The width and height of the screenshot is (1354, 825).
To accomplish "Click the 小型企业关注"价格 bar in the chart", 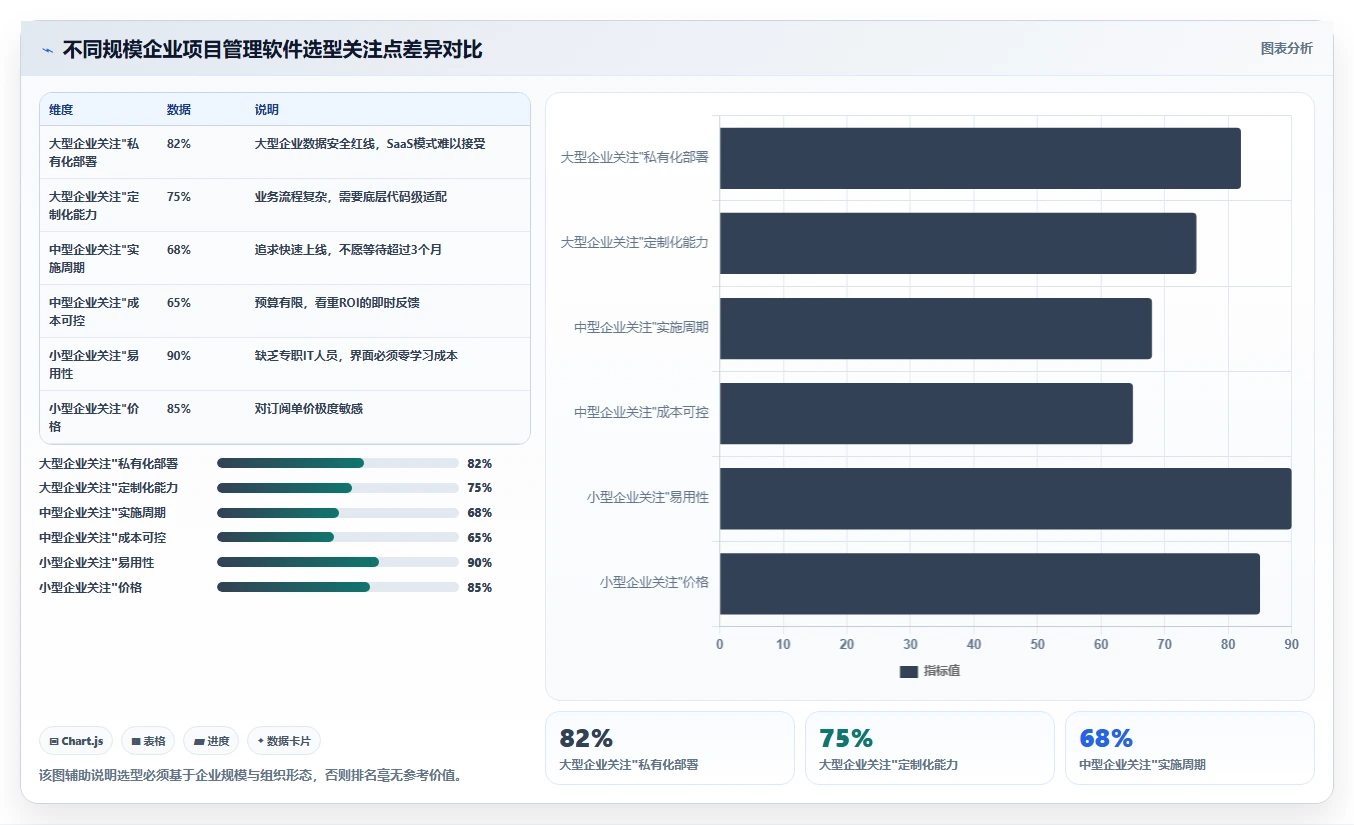I will coord(990,583).
